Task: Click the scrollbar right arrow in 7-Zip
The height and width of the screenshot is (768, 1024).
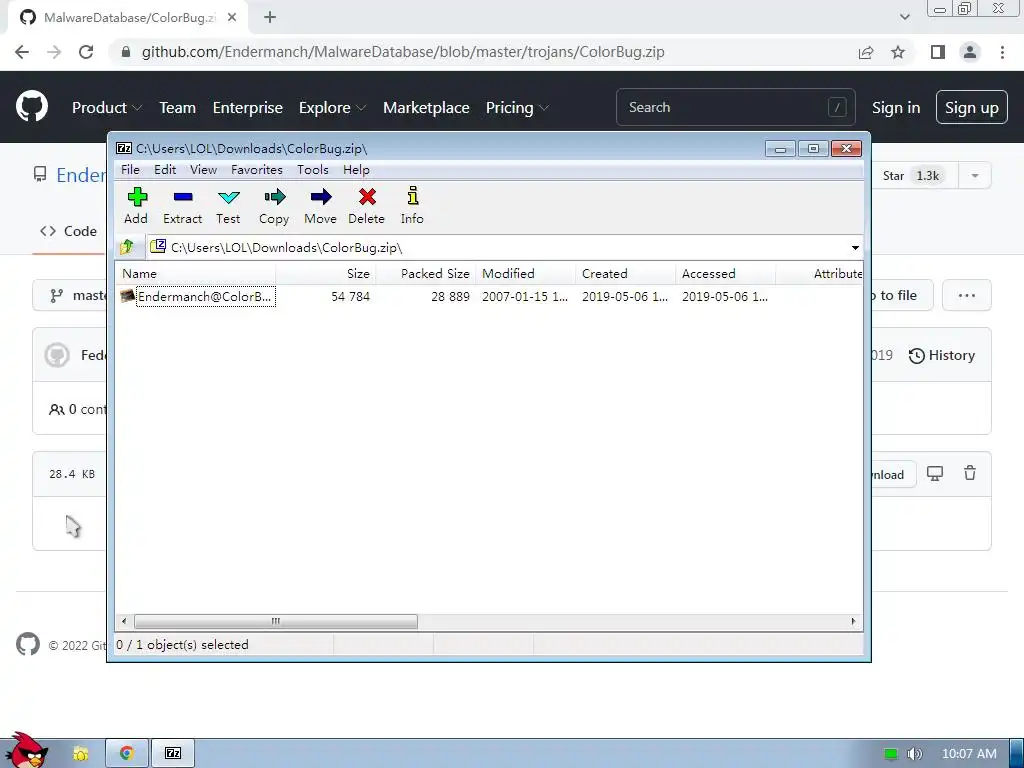Action: 853,621
